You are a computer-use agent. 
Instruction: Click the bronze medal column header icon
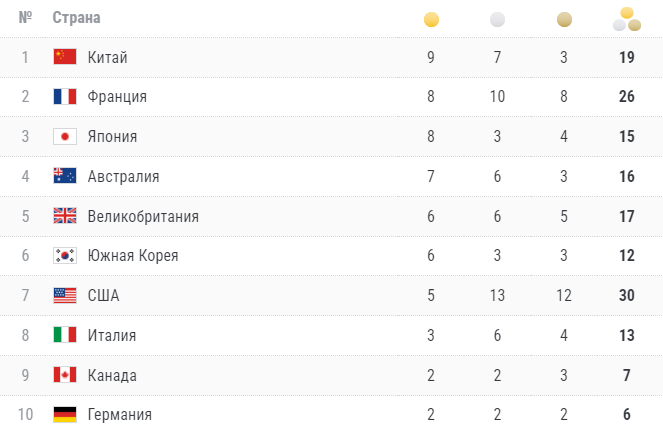564,19
